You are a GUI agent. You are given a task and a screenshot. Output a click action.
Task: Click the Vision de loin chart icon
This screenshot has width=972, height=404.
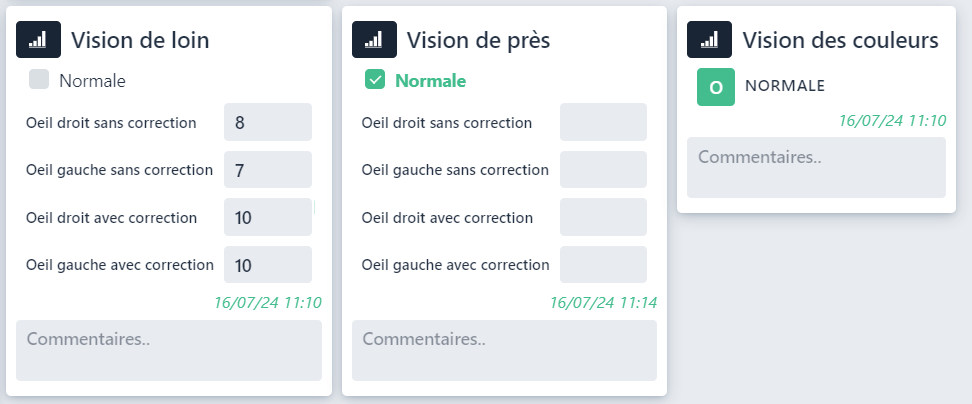coord(38,40)
